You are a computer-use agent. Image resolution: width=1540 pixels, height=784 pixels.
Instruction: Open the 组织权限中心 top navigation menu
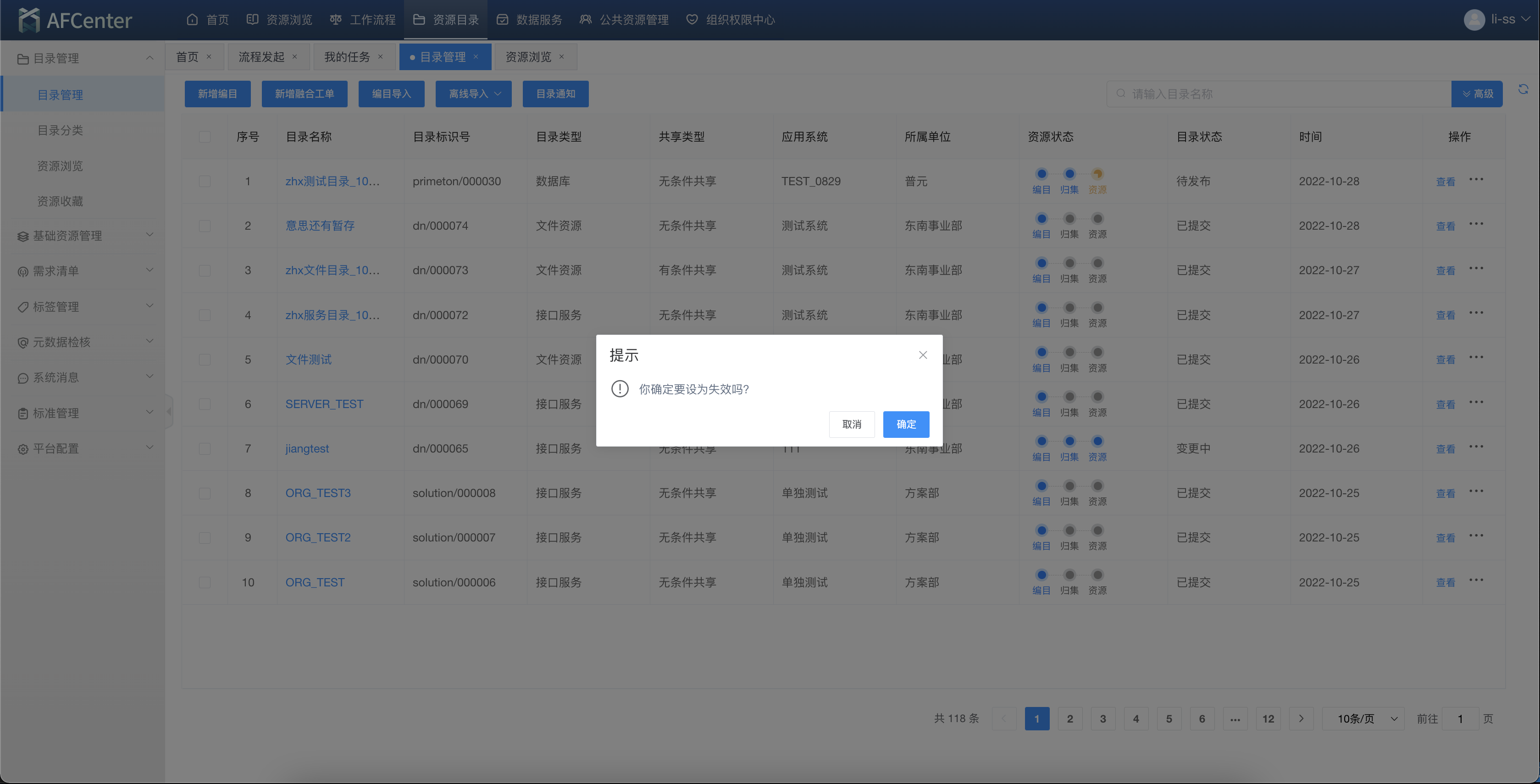click(x=730, y=20)
